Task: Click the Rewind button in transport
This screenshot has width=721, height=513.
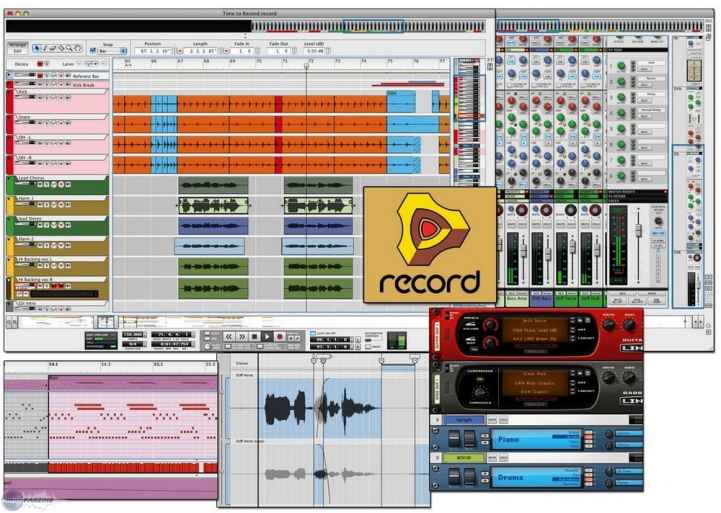Action: pyautogui.click(x=229, y=337)
